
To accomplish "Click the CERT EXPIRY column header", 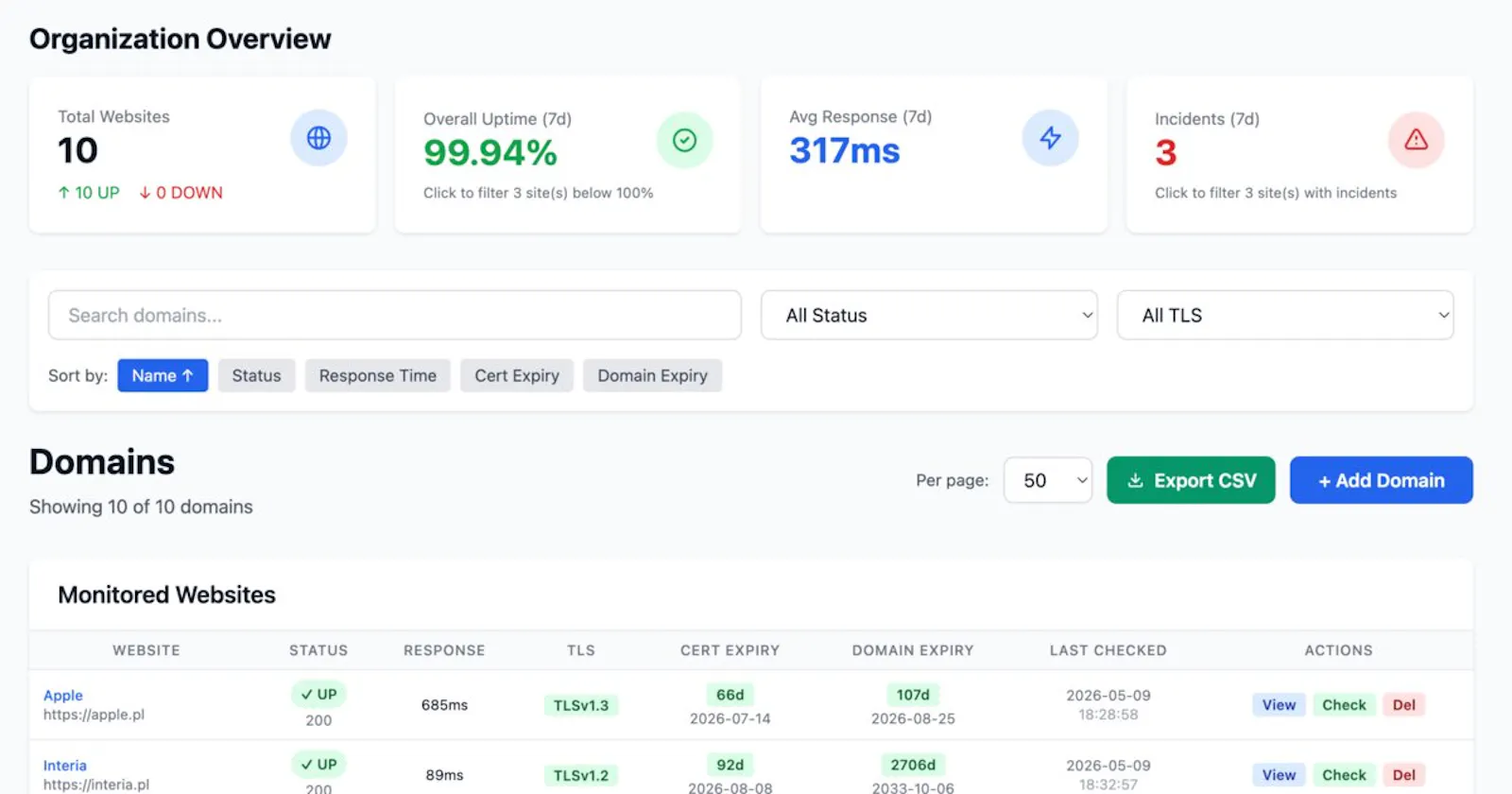I will 730,650.
